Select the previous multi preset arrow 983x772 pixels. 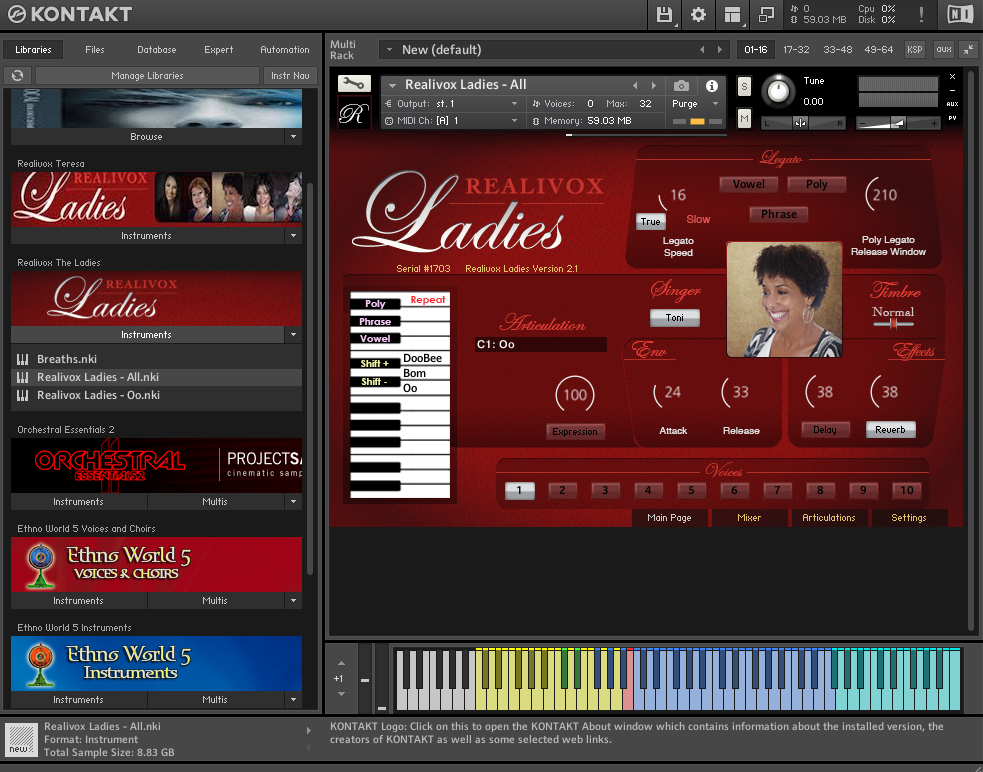click(702, 50)
